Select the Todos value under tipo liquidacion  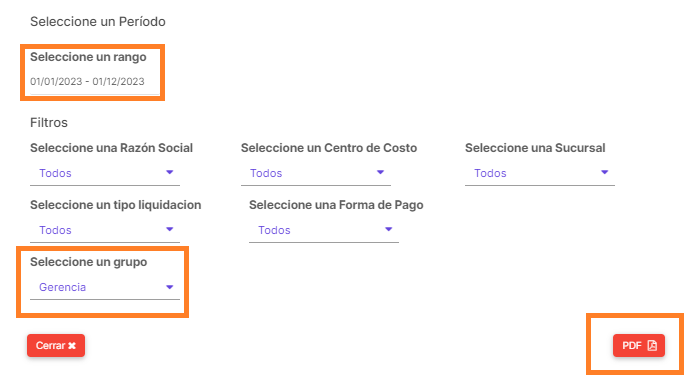tap(55, 230)
